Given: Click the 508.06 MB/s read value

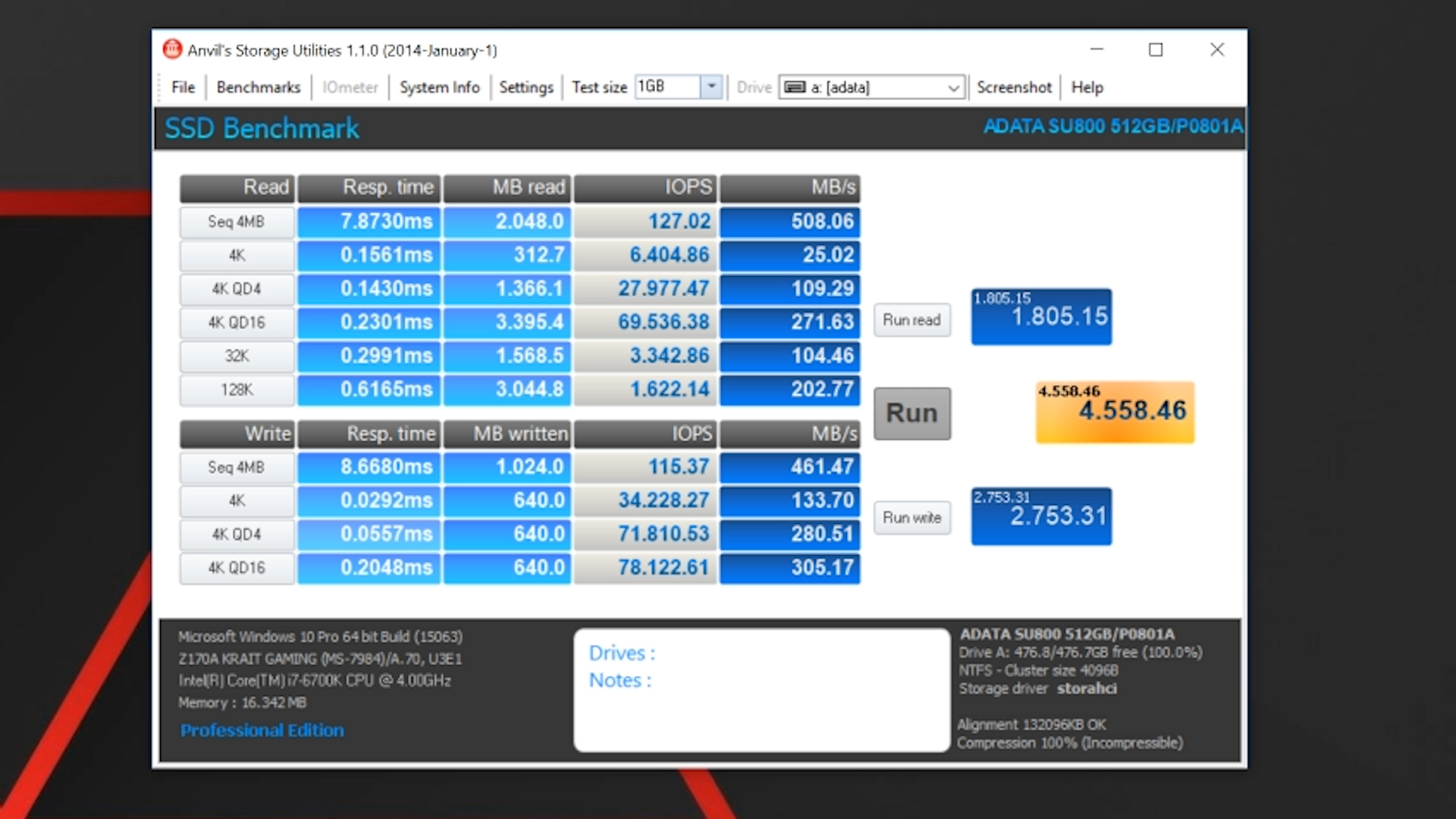Looking at the screenshot, I should tap(790, 222).
